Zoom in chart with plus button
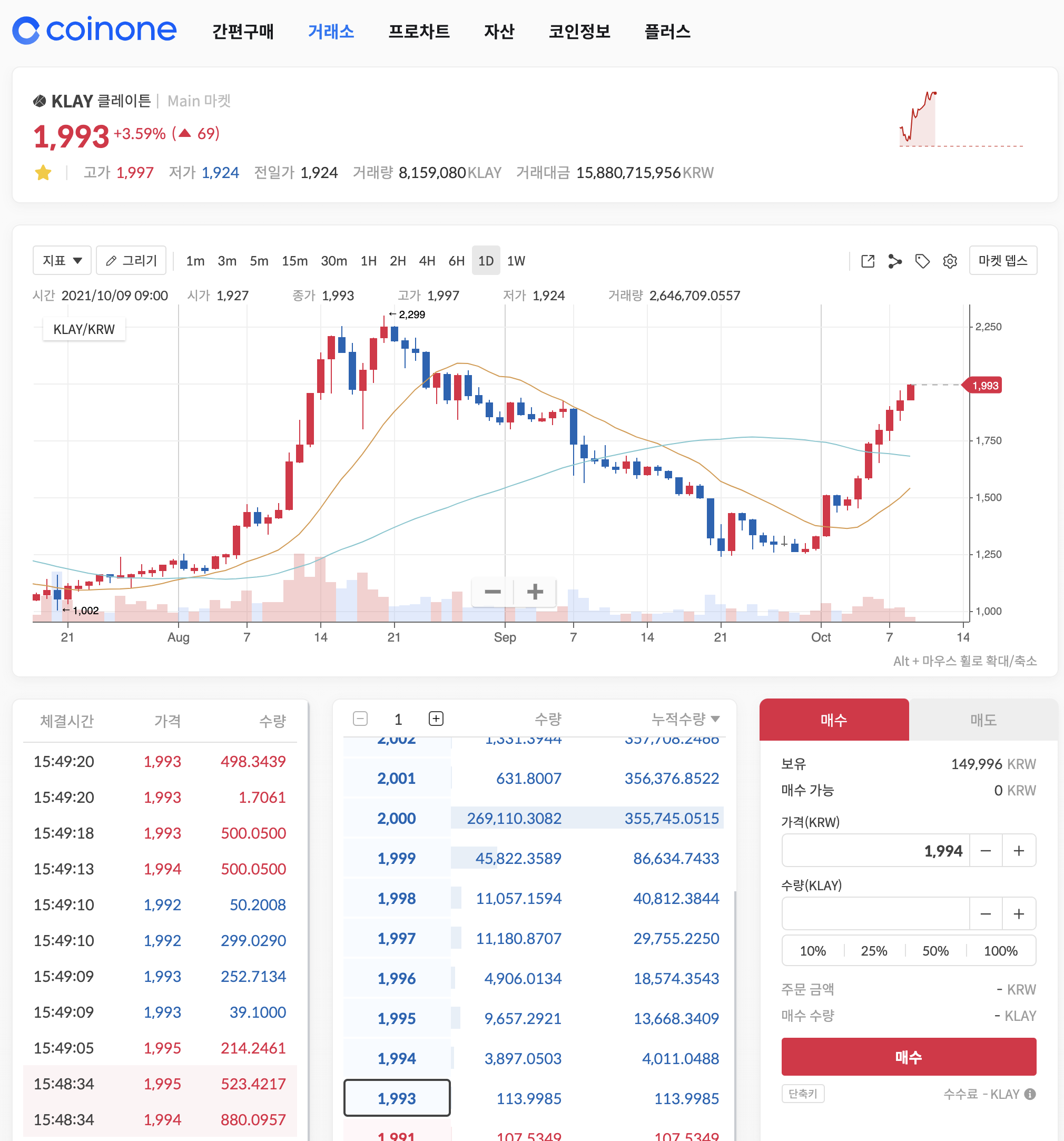The image size is (1064, 1141). pyautogui.click(x=535, y=592)
